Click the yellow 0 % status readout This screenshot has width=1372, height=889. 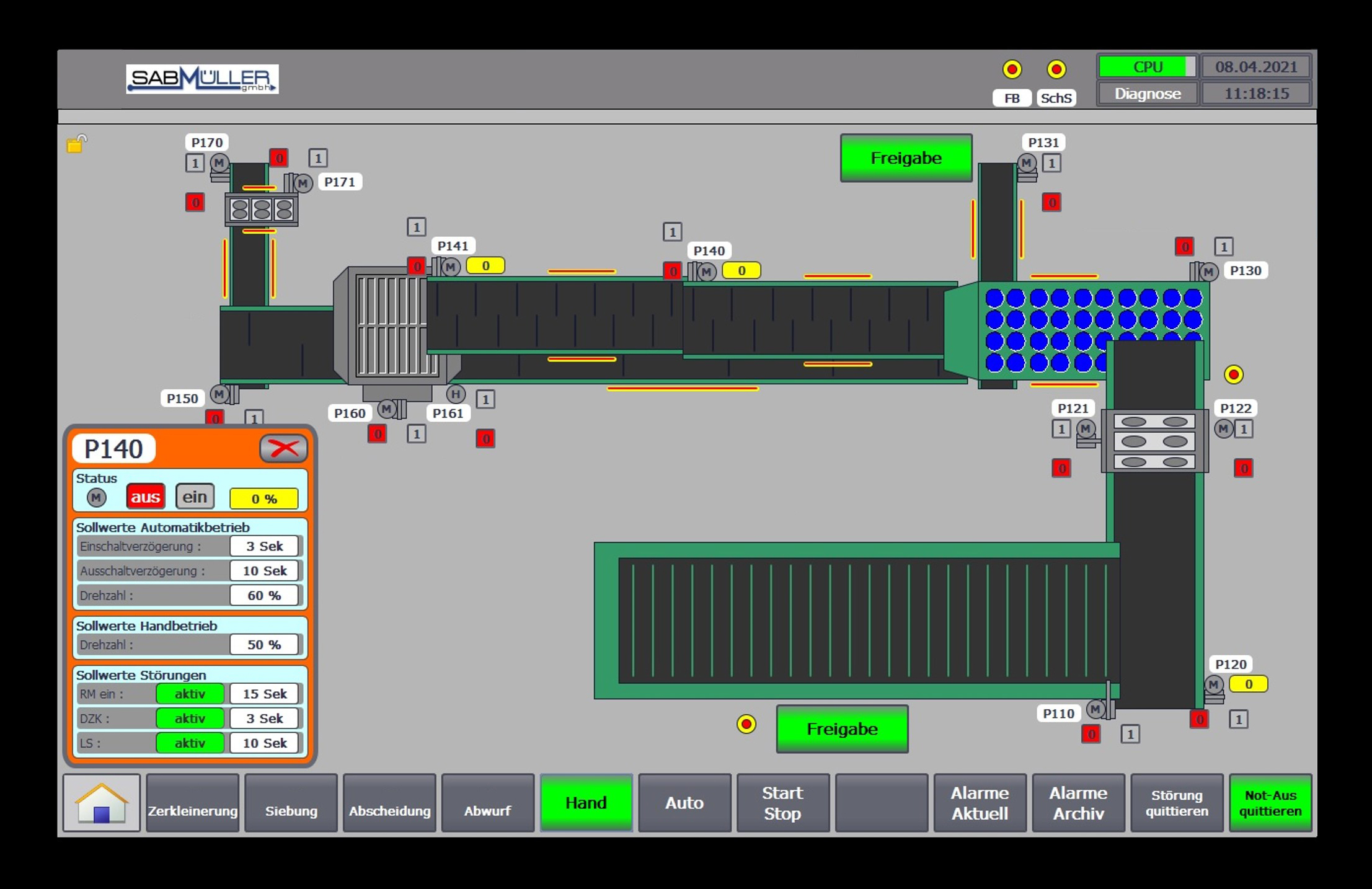(x=264, y=498)
